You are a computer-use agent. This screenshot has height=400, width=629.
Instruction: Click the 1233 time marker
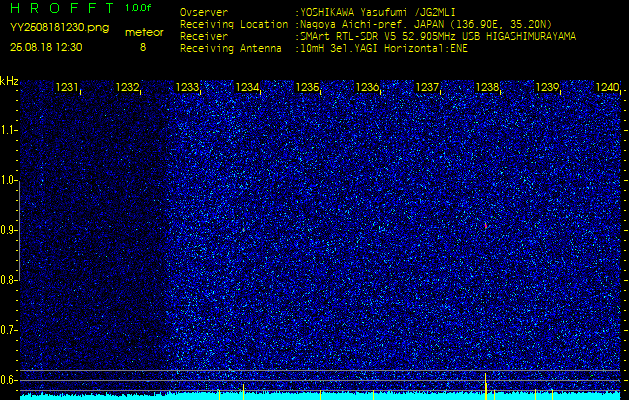187,87
